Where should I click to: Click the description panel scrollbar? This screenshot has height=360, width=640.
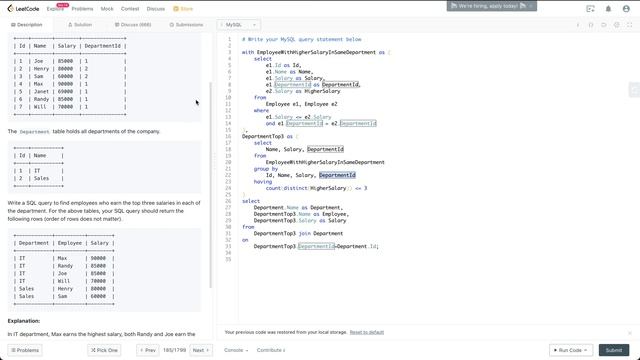pos(211,184)
